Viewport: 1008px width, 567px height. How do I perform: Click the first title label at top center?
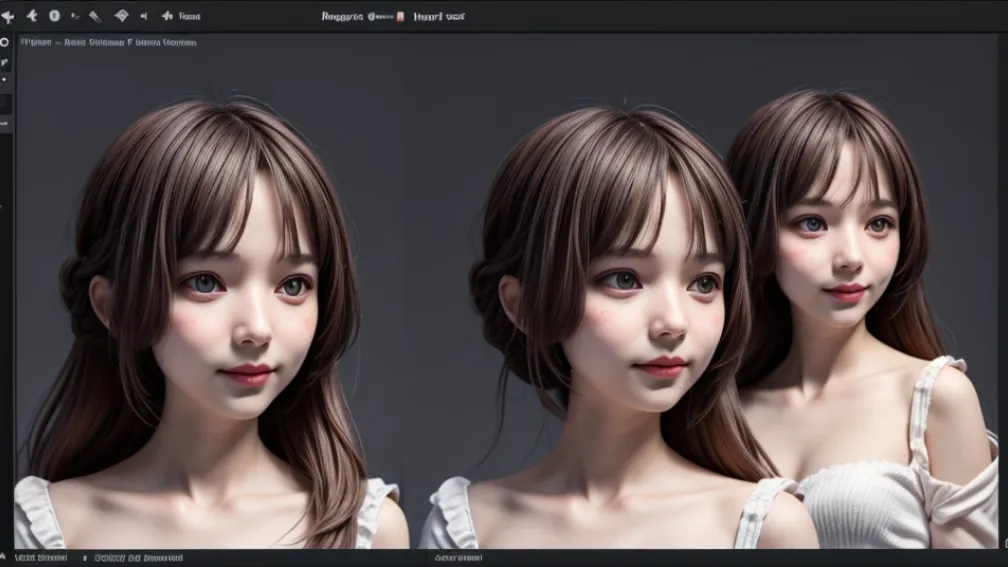[341, 16]
